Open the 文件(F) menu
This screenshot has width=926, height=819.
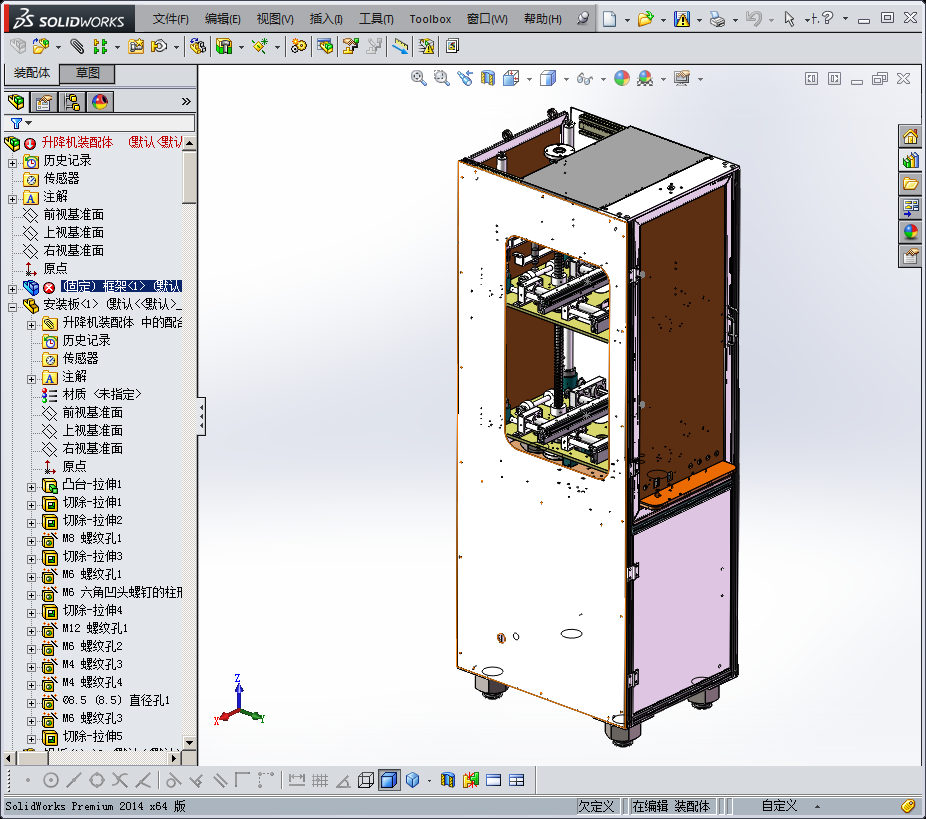point(170,19)
